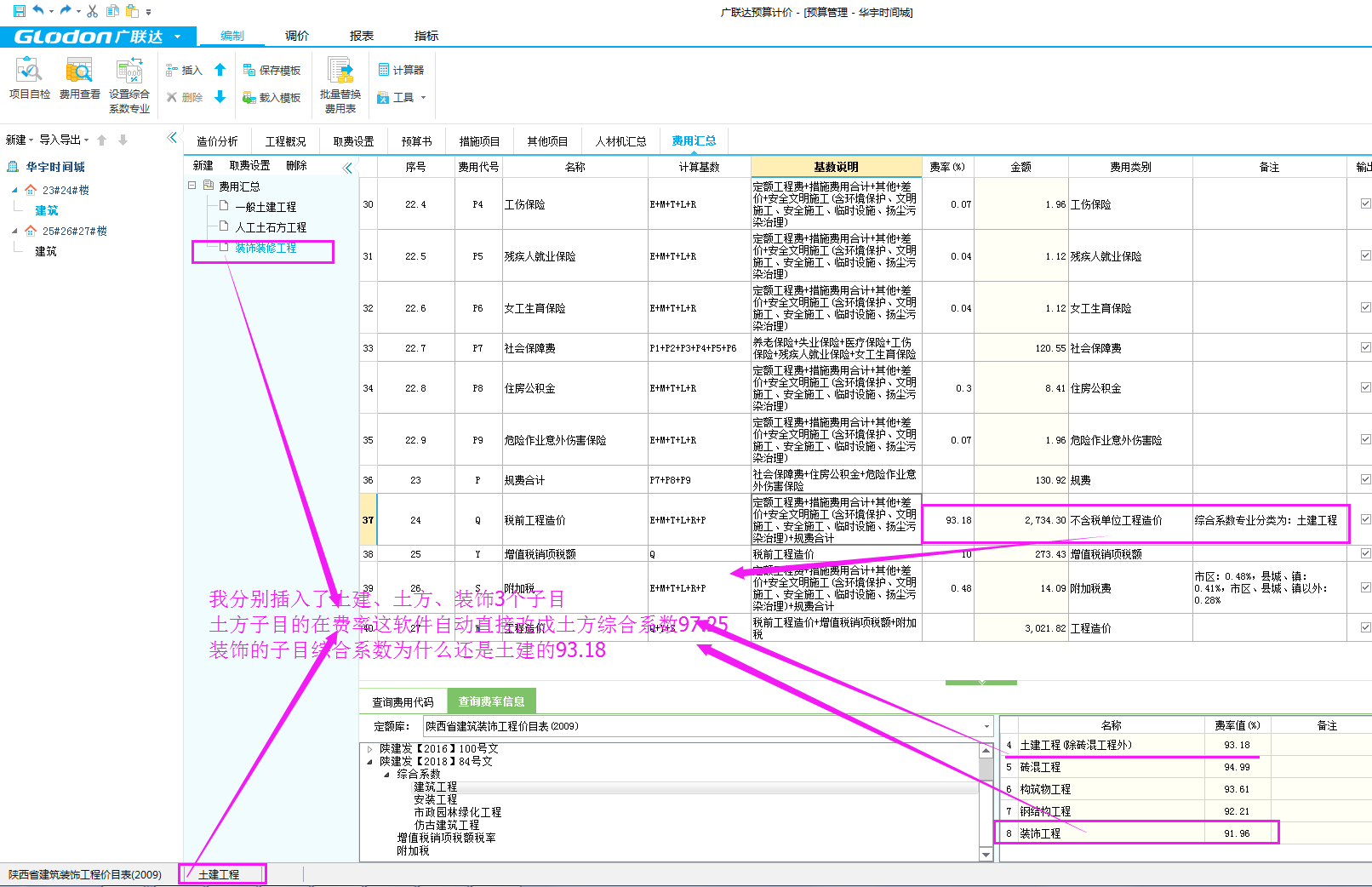Open the 造价分析 tab
The width and height of the screenshot is (1372, 887).
(x=217, y=141)
